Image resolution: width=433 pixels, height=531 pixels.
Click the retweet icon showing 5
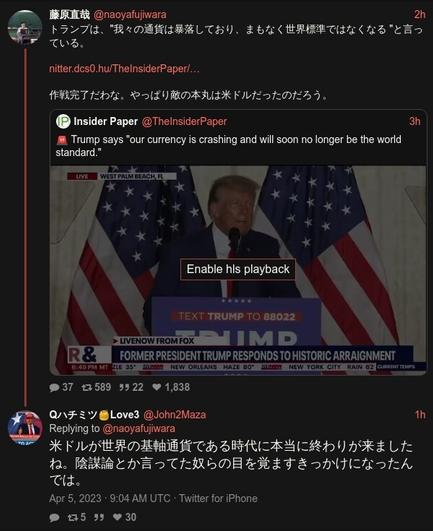[x=72, y=517]
